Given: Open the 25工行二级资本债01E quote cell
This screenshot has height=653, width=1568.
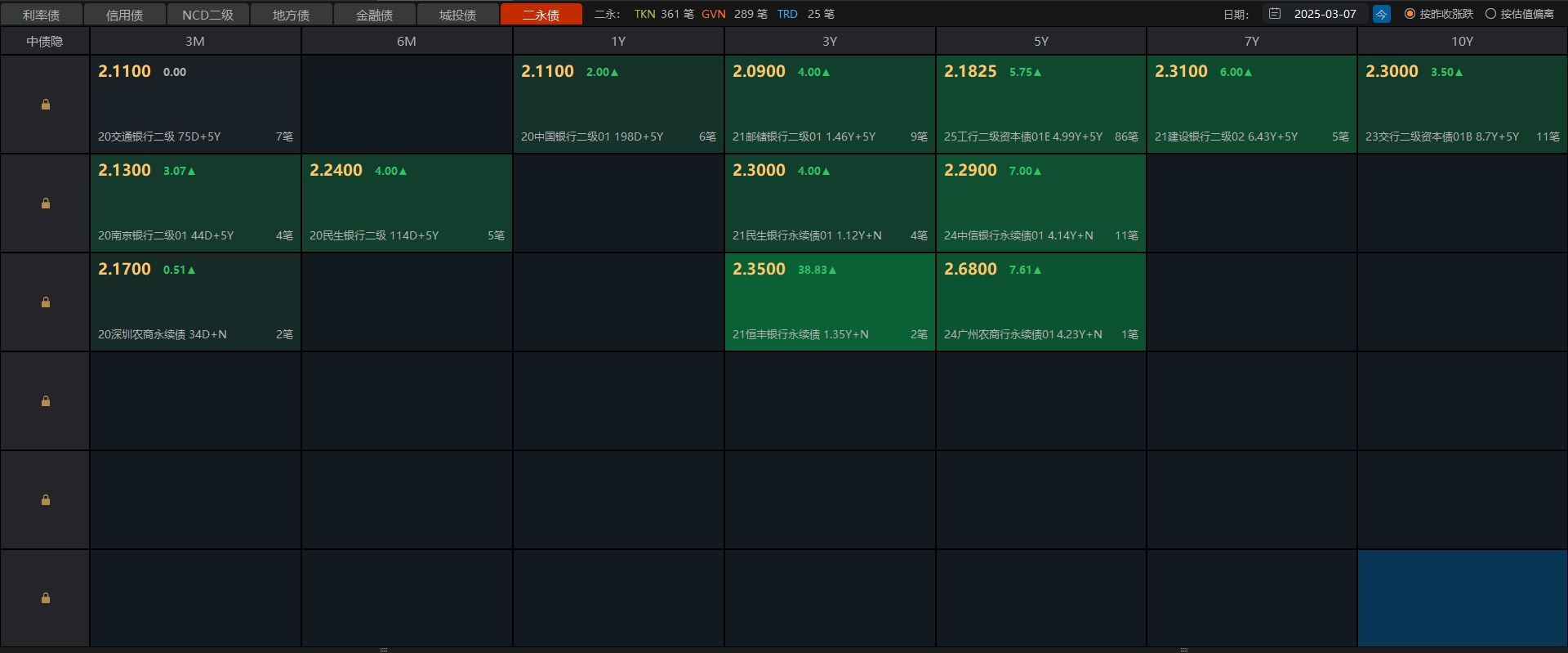Looking at the screenshot, I should [1040, 105].
